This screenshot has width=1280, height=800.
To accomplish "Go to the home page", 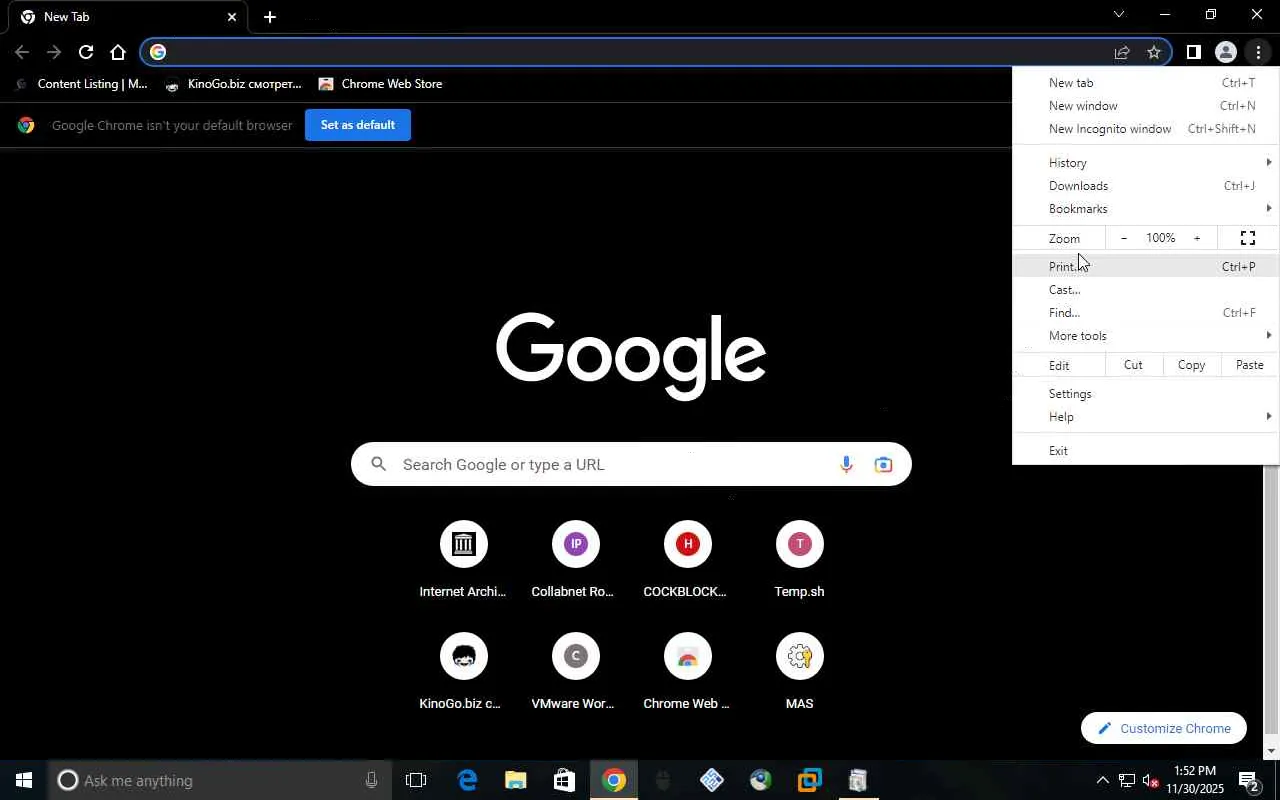I will 118,52.
